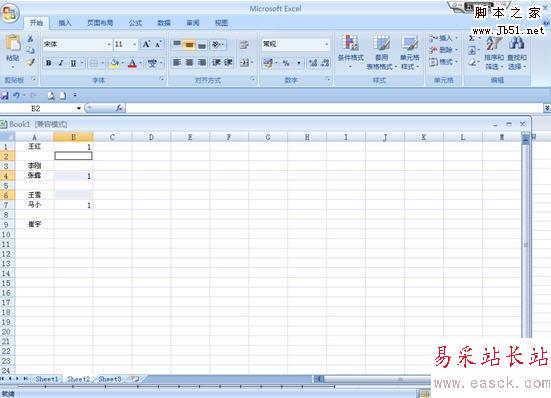Open Cell Styles (单元格样式)

coord(410,53)
